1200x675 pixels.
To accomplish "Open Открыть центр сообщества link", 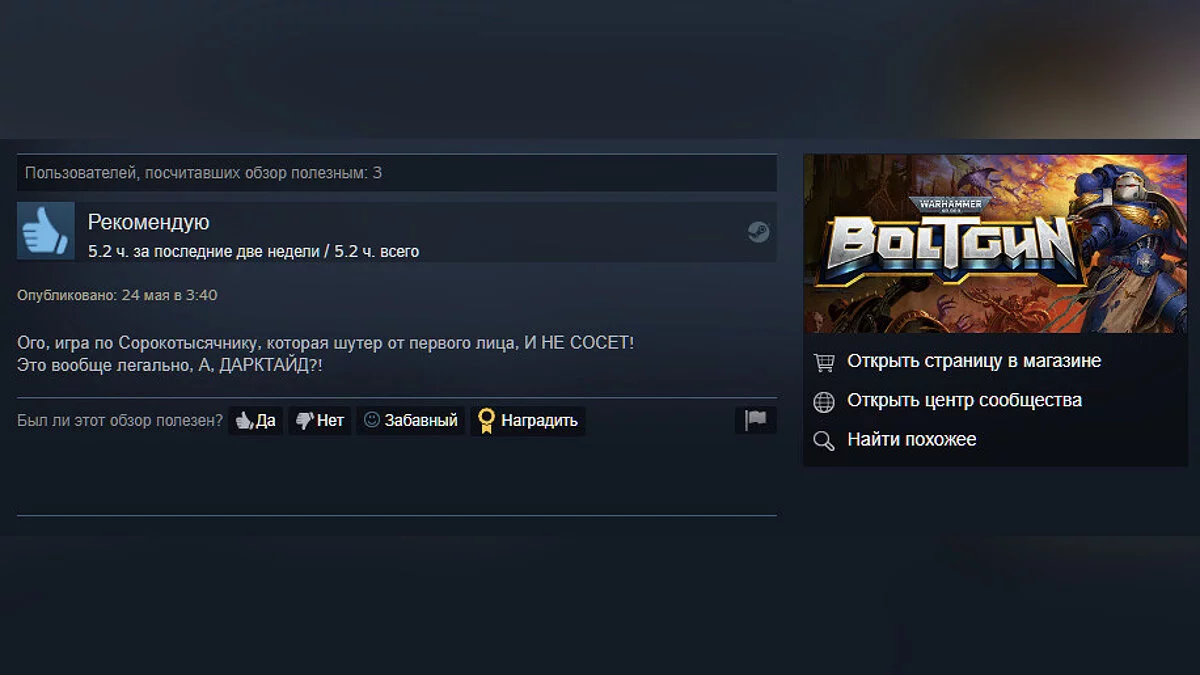I will click(964, 400).
